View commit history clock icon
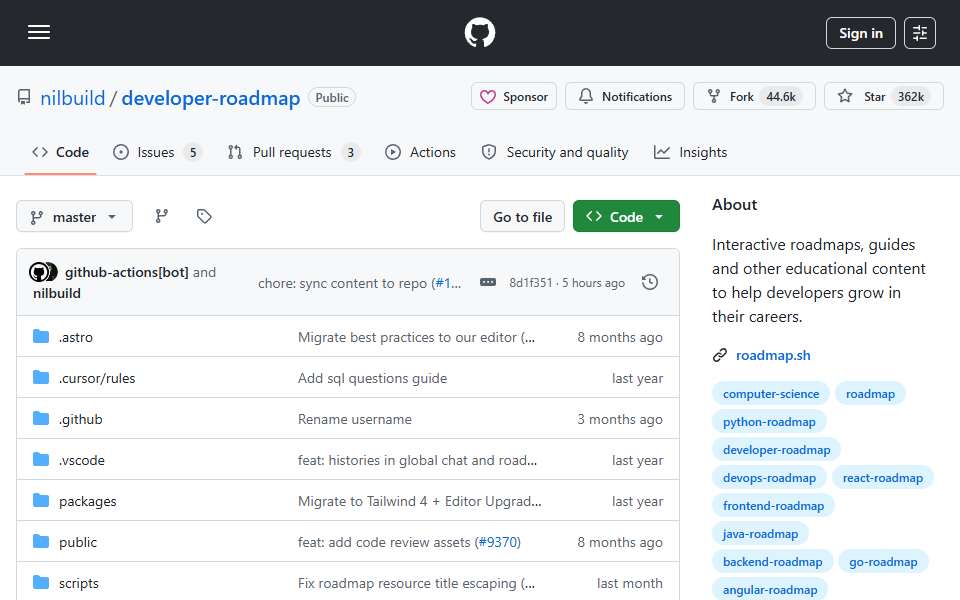Image resolution: width=960 pixels, height=600 pixels. point(650,282)
